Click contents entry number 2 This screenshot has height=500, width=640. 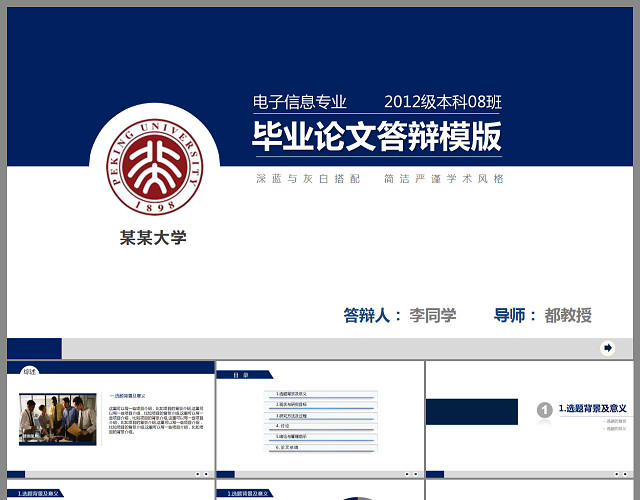(x=320, y=405)
